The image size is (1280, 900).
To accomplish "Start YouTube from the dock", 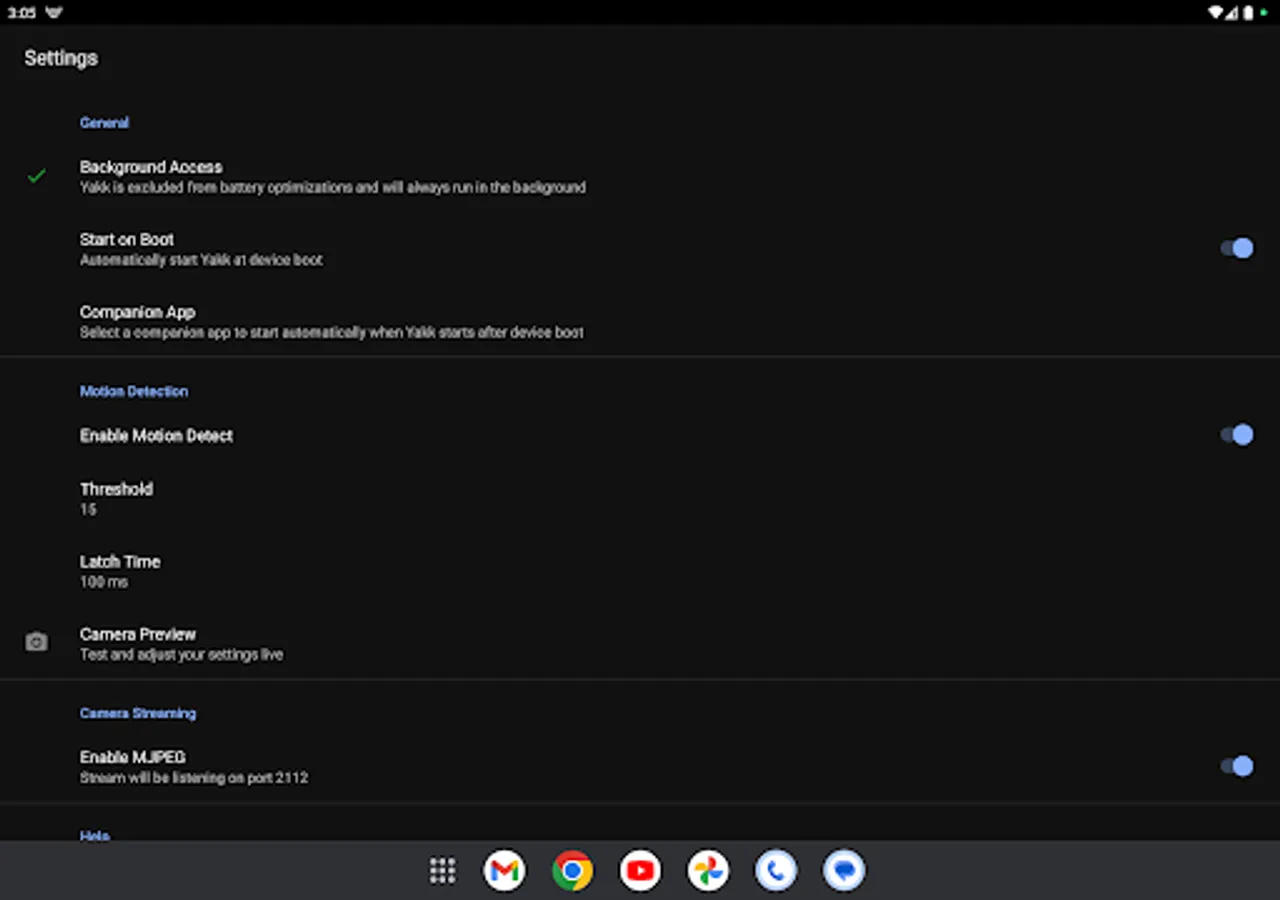I will (640, 870).
